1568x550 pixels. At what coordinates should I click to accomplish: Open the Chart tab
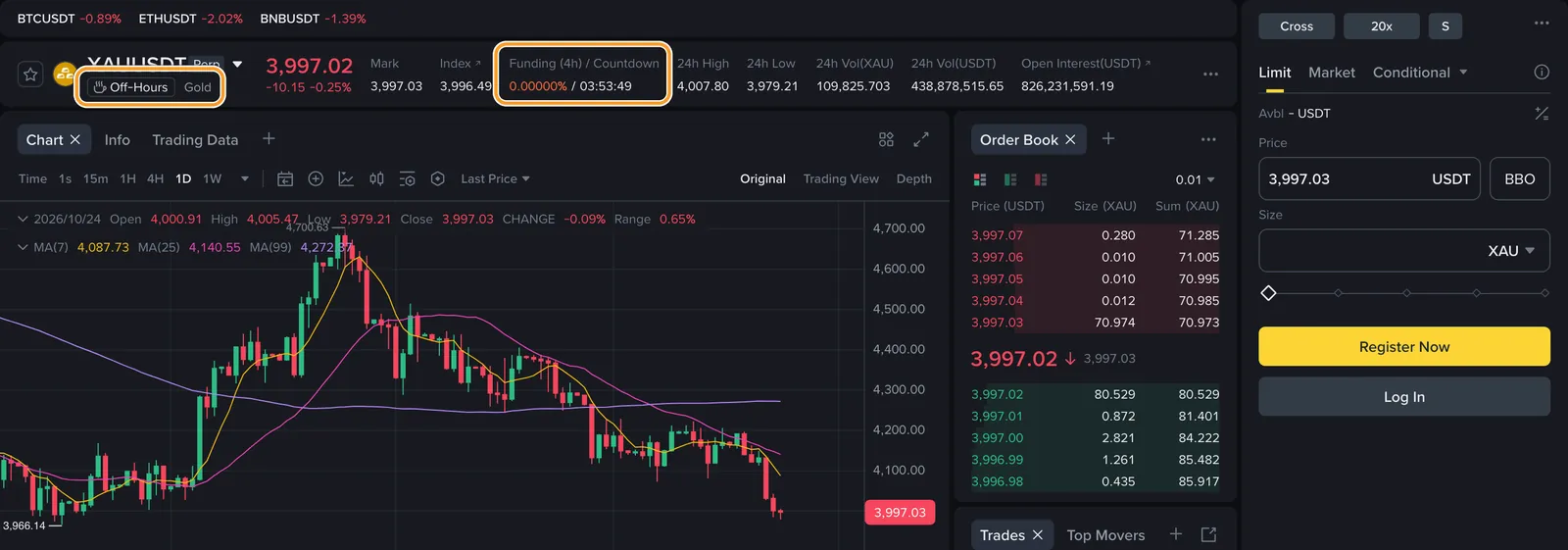point(44,140)
